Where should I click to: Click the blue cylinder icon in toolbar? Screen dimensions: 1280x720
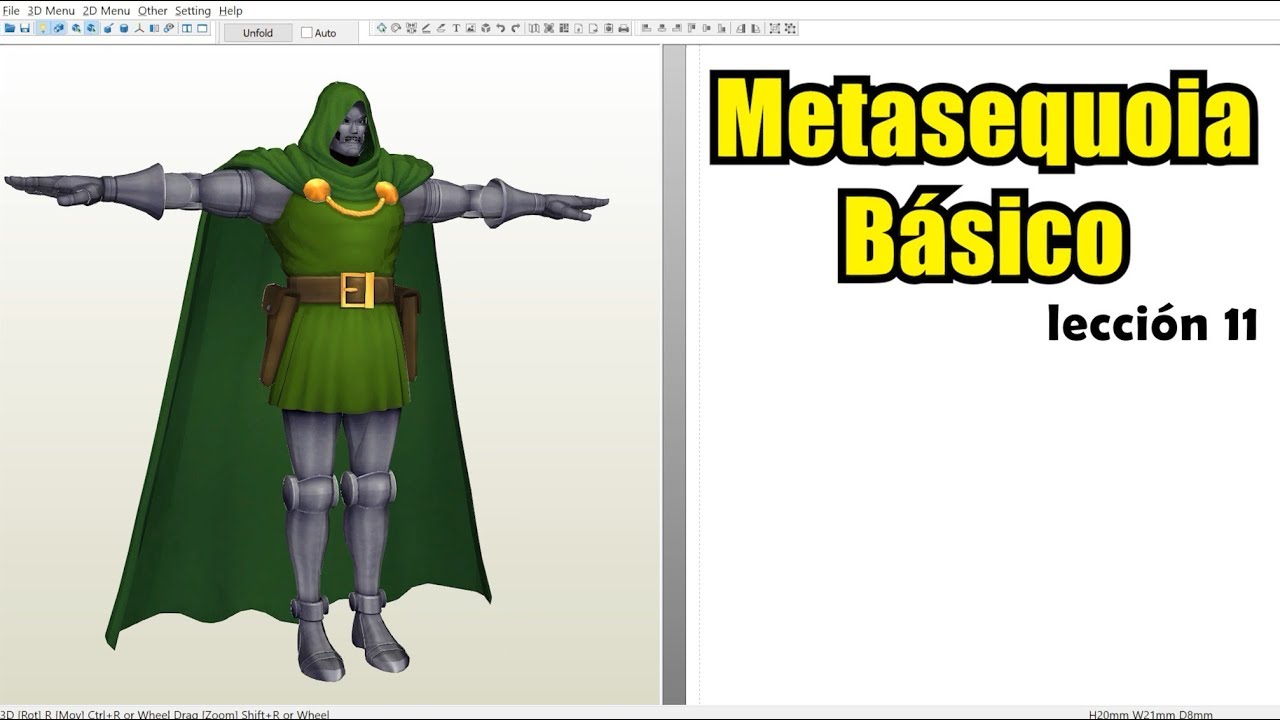(x=124, y=28)
